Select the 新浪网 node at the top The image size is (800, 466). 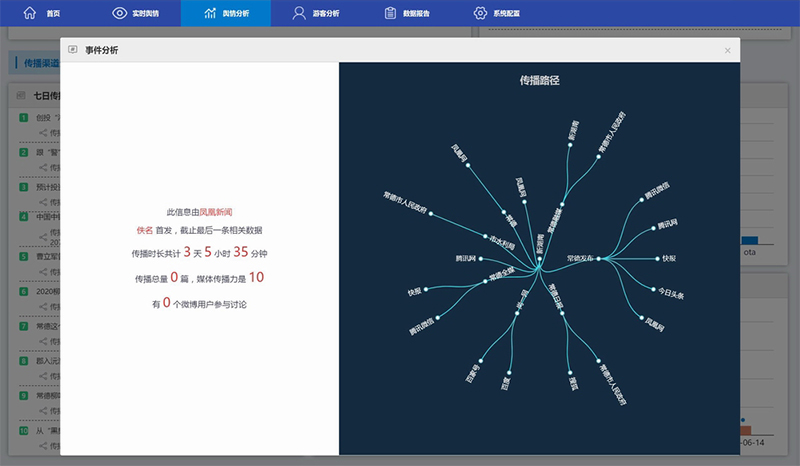pos(570,146)
